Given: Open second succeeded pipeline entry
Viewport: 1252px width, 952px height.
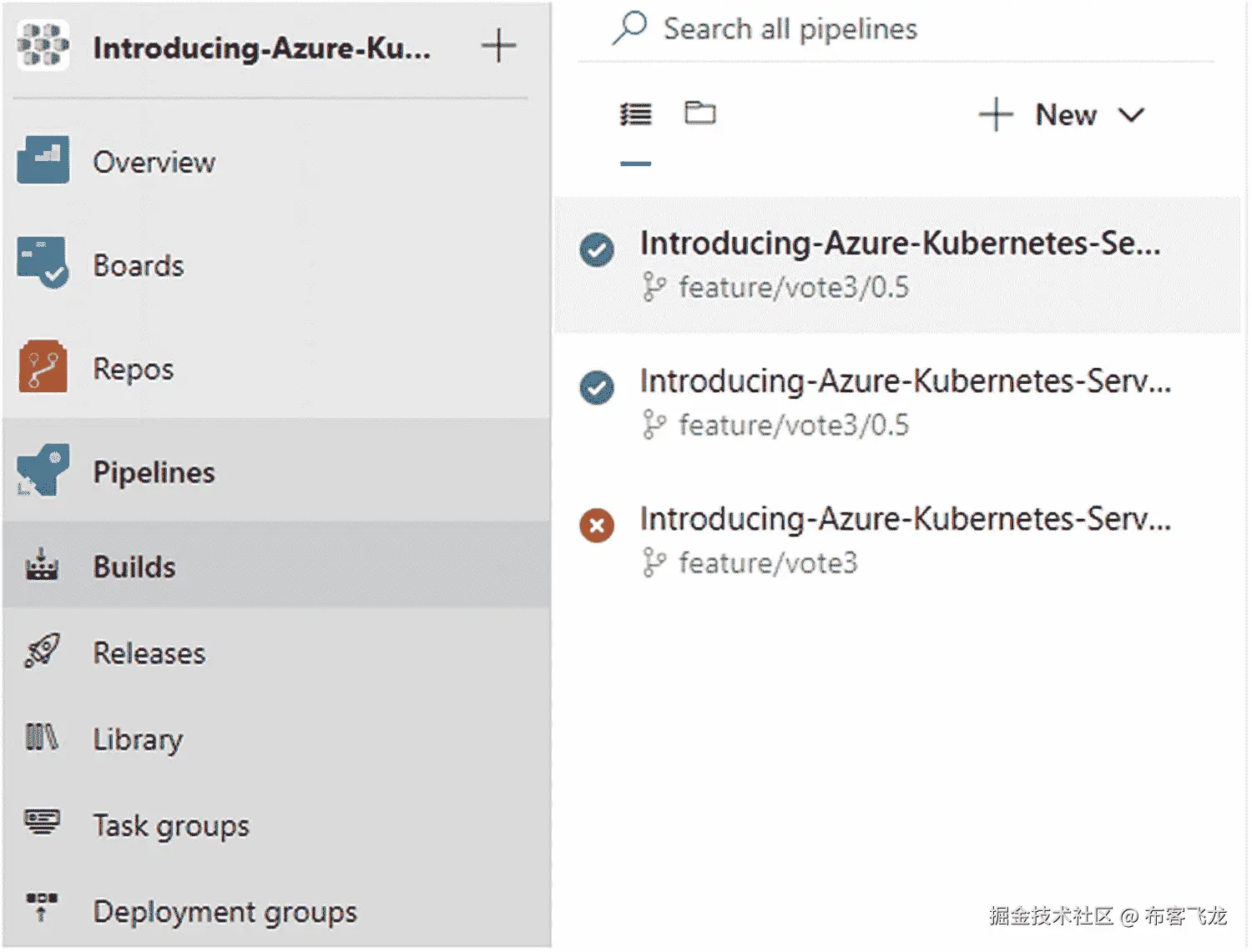Looking at the screenshot, I should click(905, 381).
